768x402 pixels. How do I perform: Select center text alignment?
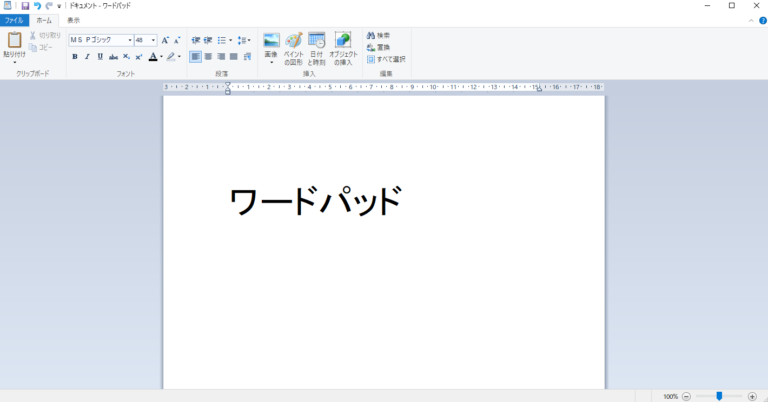[x=208, y=57]
